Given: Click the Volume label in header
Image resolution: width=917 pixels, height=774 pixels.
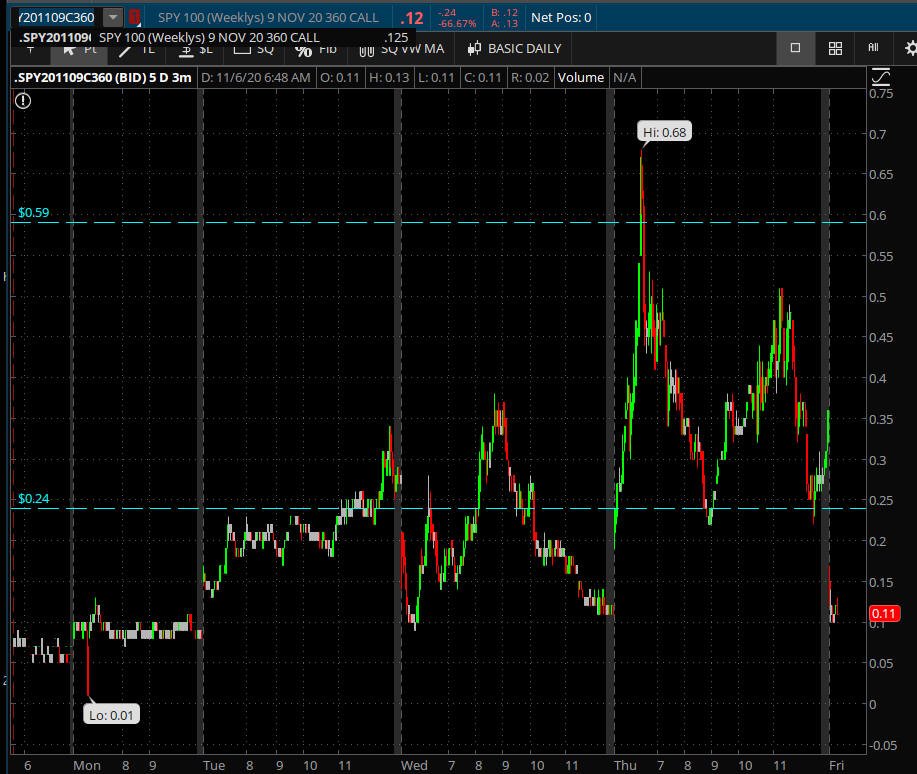Looking at the screenshot, I should tap(580, 77).
